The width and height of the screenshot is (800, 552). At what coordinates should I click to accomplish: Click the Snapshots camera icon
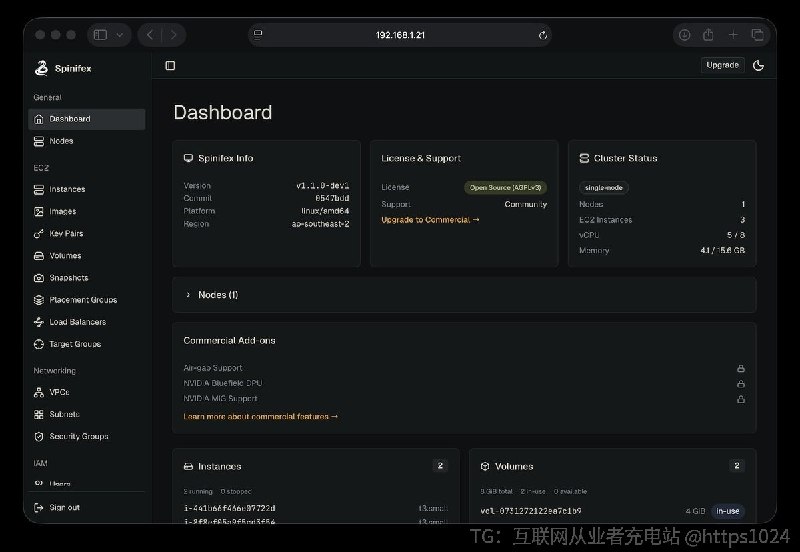pos(39,278)
